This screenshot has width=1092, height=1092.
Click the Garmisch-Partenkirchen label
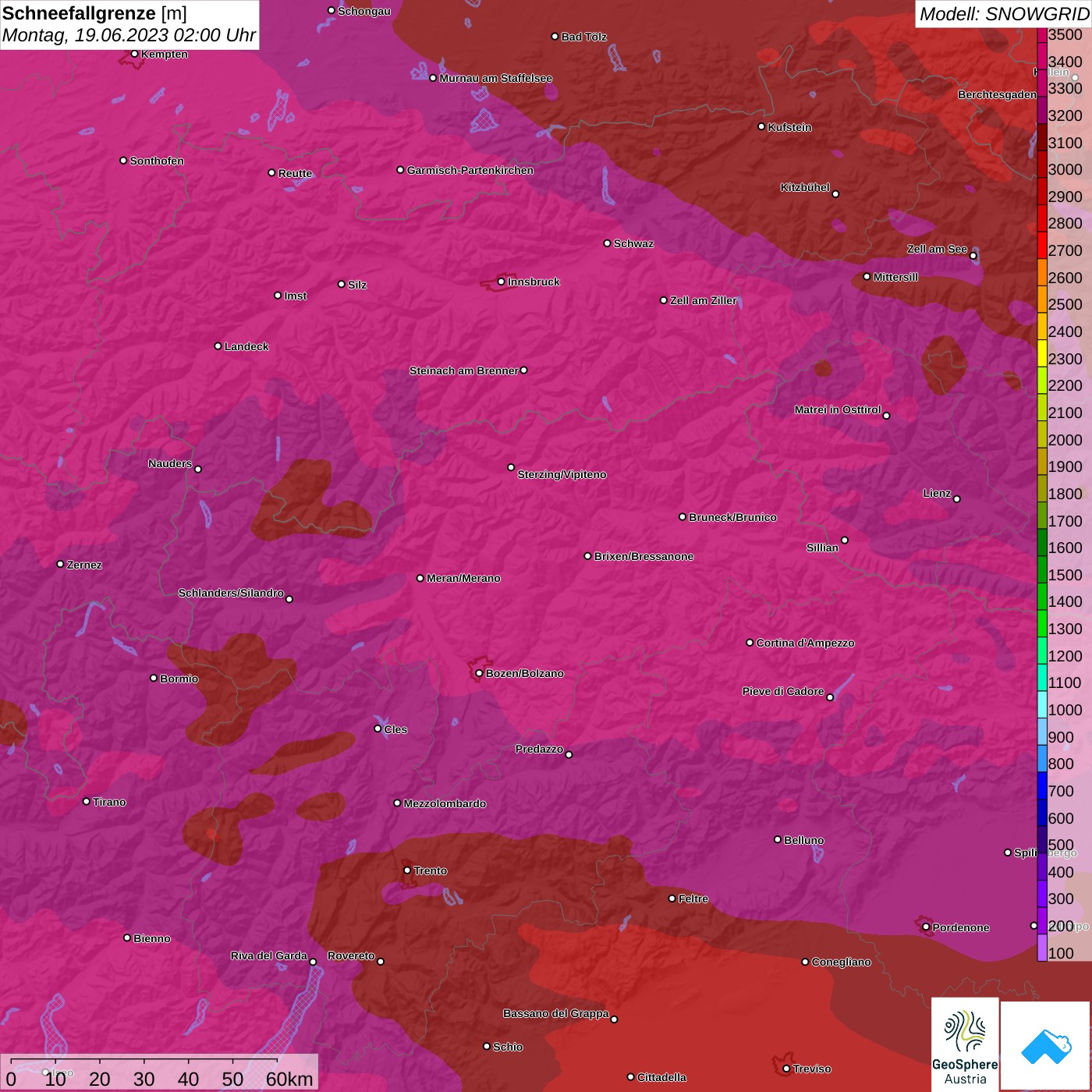point(470,170)
